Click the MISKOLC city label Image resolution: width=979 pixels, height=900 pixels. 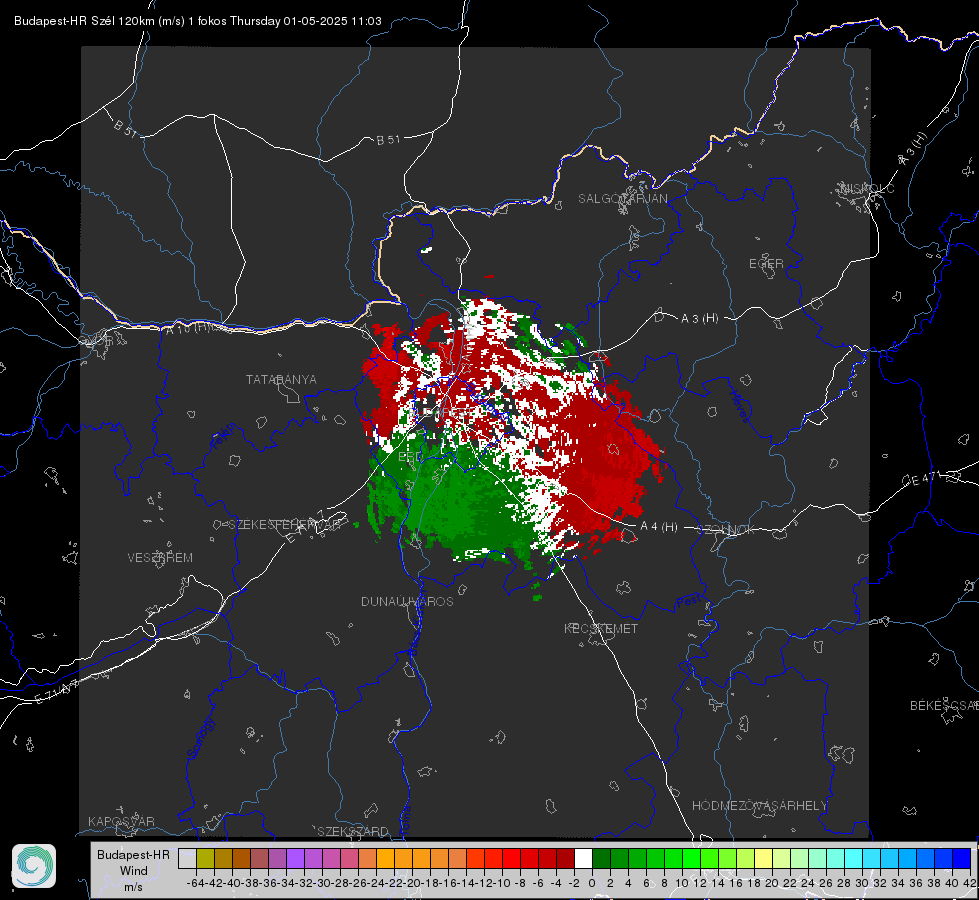868,188
